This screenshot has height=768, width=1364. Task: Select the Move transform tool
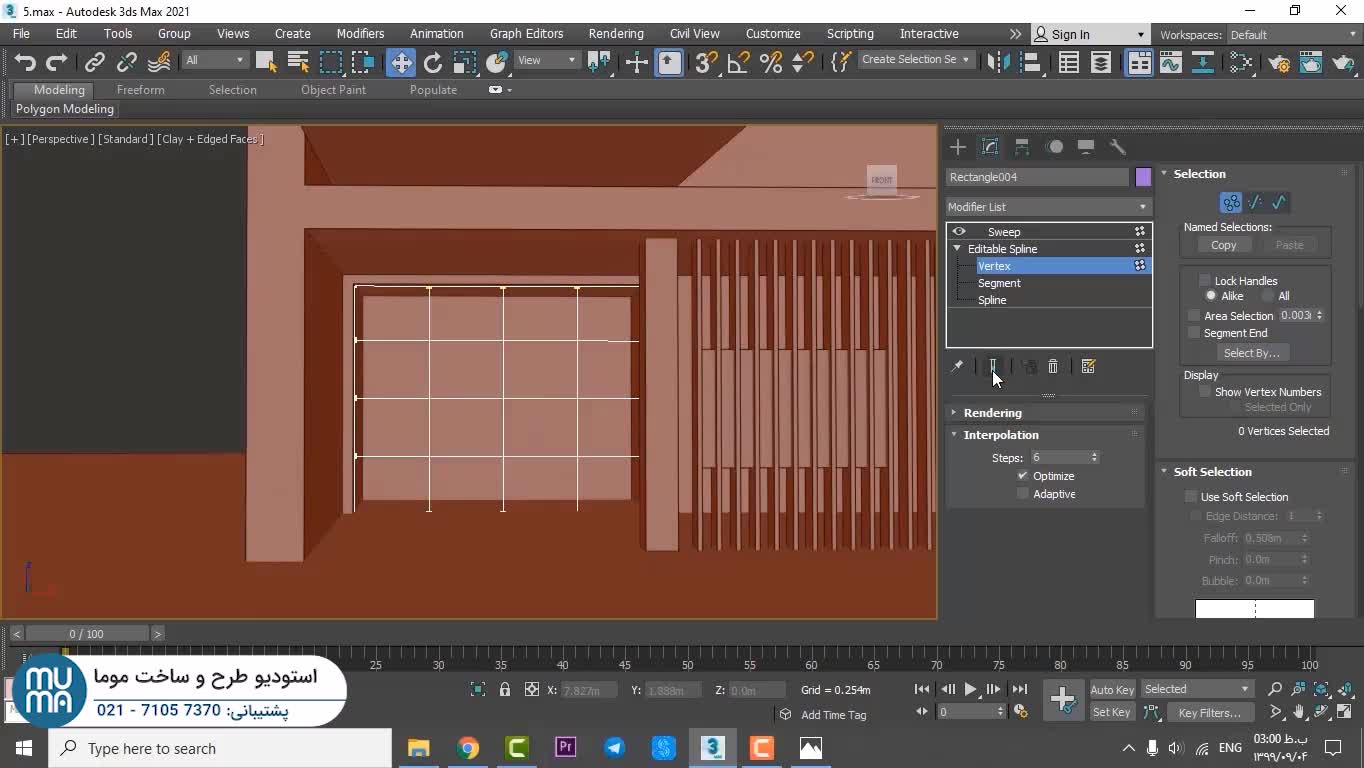tap(401, 62)
